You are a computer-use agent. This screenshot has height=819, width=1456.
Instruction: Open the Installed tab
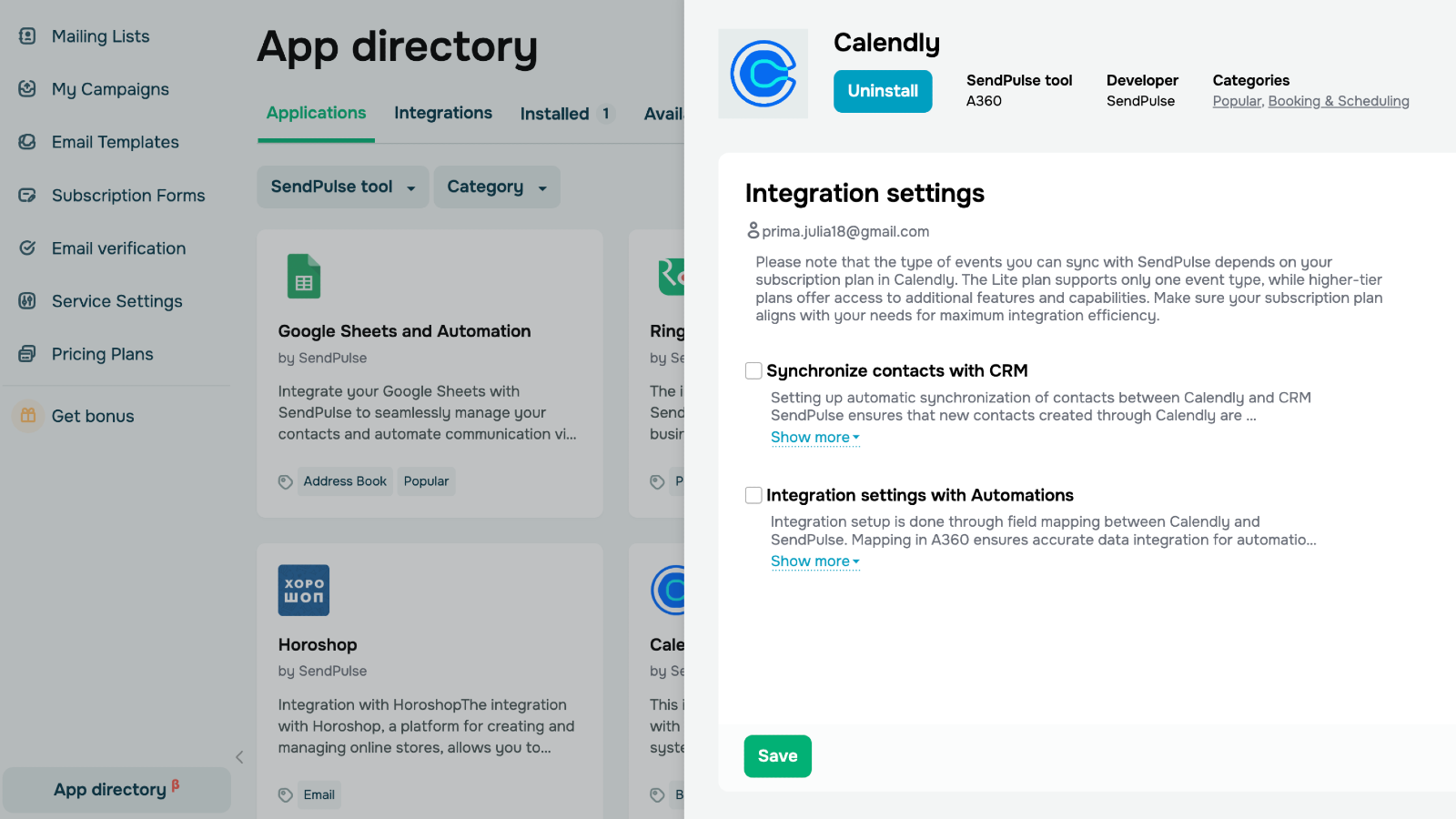click(x=557, y=113)
